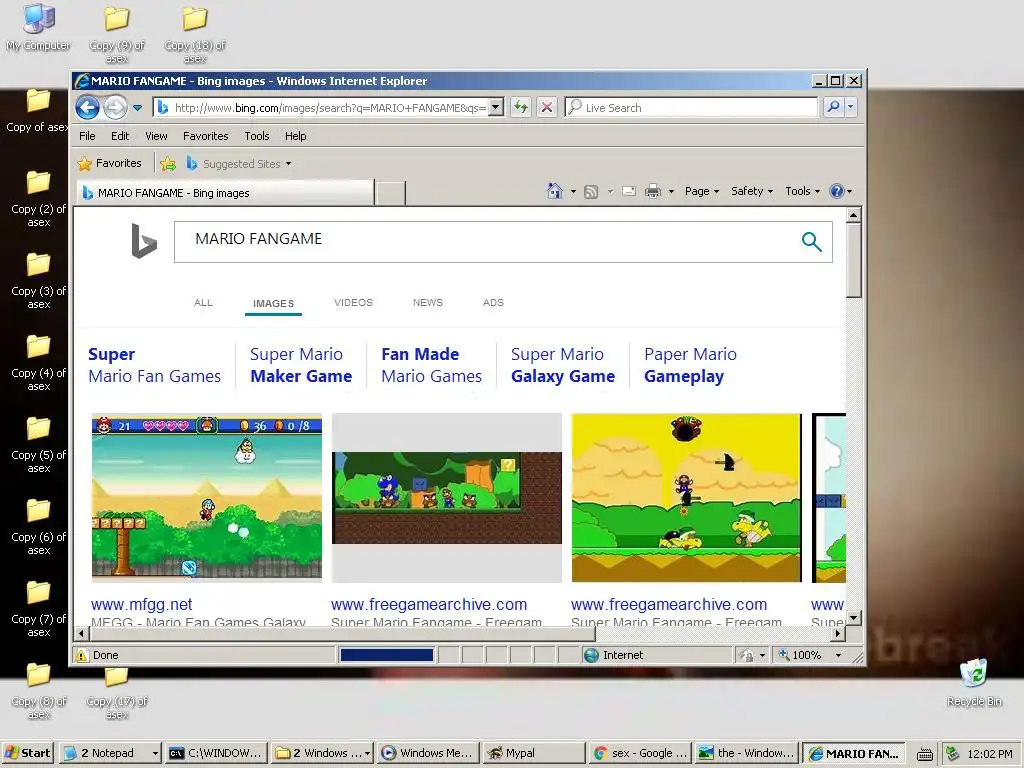The width and height of the screenshot is (1024, 768).
Task: Switch to the NEWS results tab
Action: pyautogui.click(x=428, y=302)
